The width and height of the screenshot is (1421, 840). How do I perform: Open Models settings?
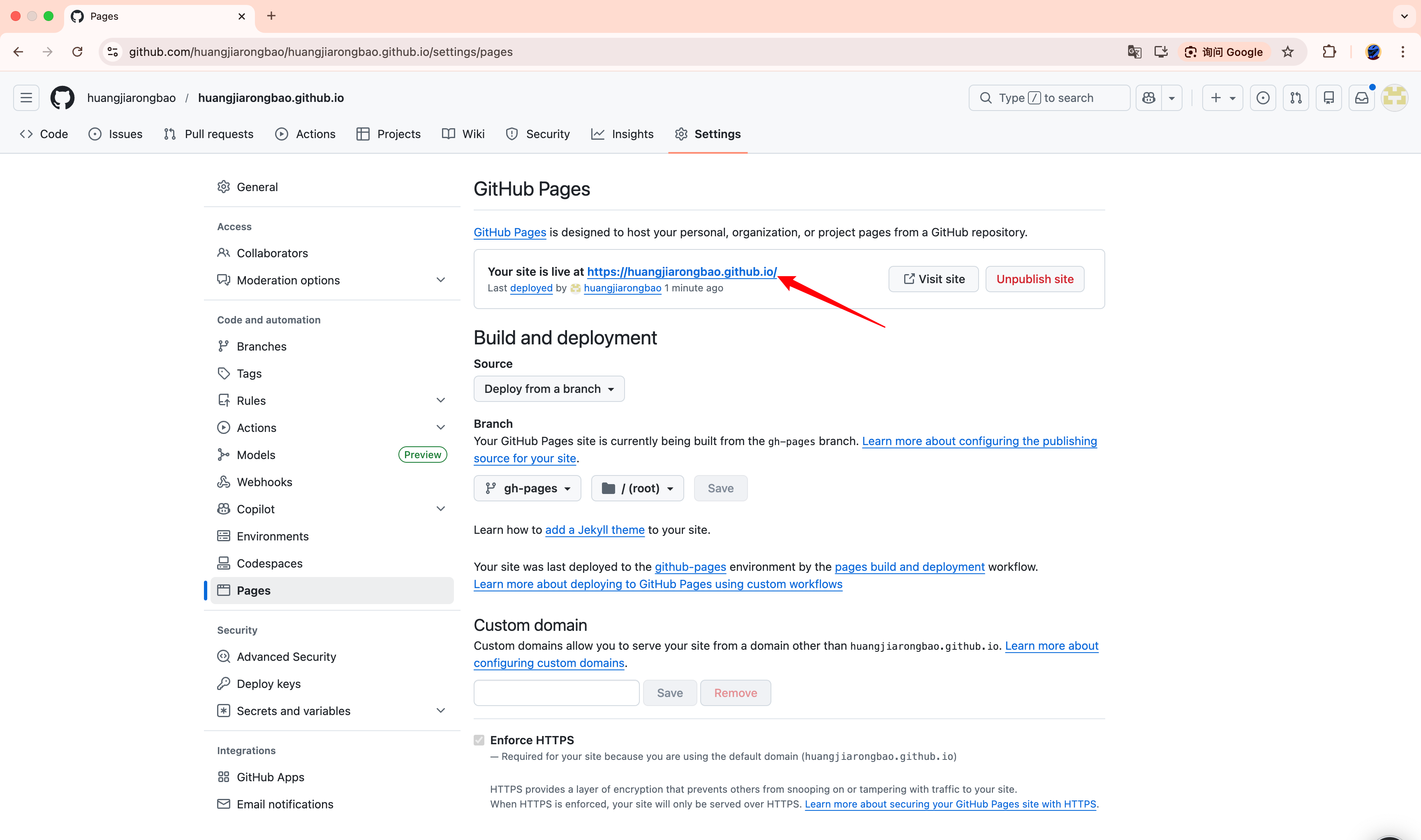coord(332,455)
